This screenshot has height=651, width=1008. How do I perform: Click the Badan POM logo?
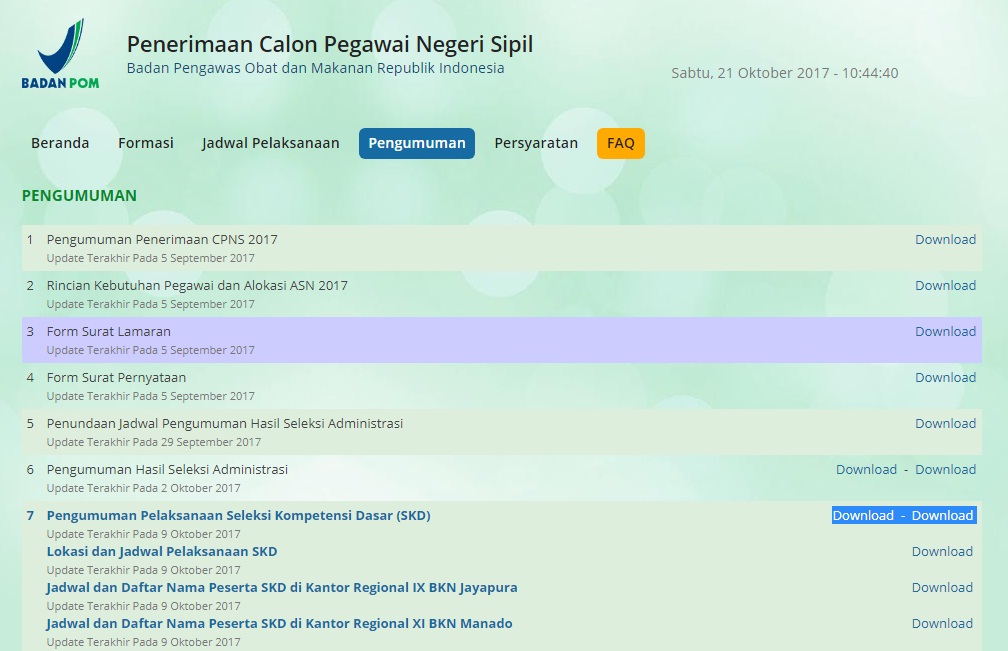(x=62, y=53)
